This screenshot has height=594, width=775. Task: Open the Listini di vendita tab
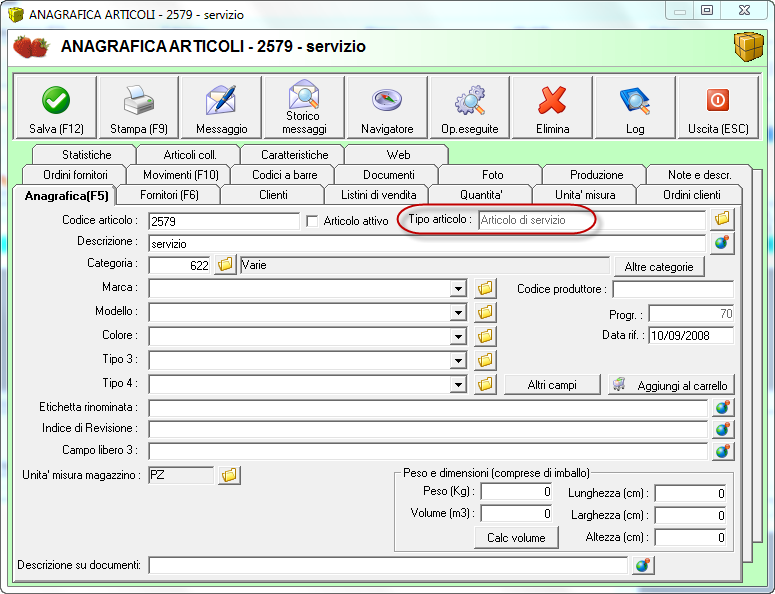point(379,195)
